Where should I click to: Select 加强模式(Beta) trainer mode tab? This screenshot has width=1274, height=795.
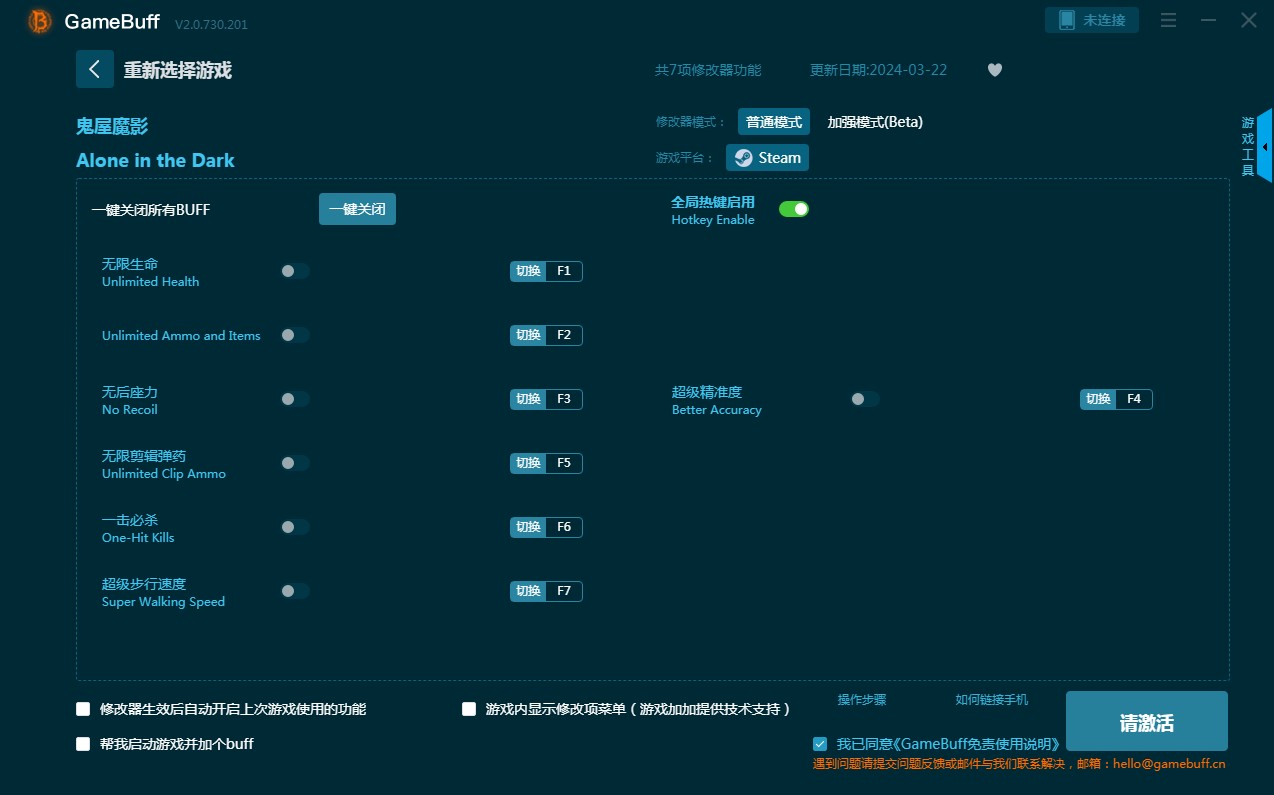pos(875,122)
